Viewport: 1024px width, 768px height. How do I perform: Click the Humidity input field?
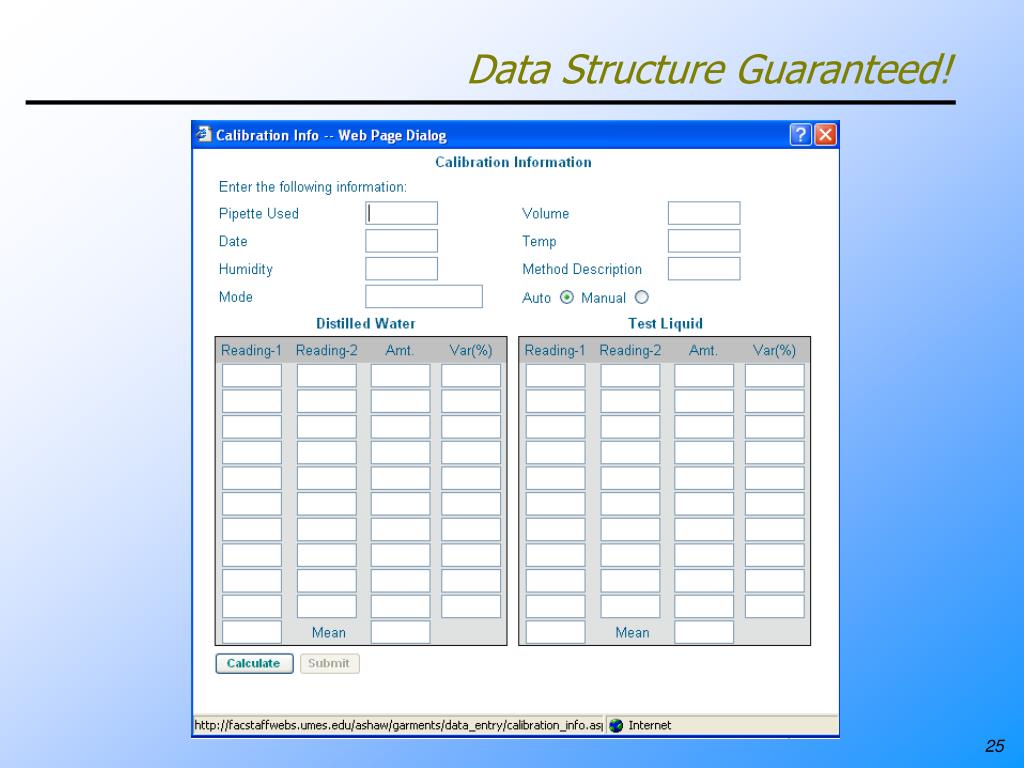click(x=402, y=268)
